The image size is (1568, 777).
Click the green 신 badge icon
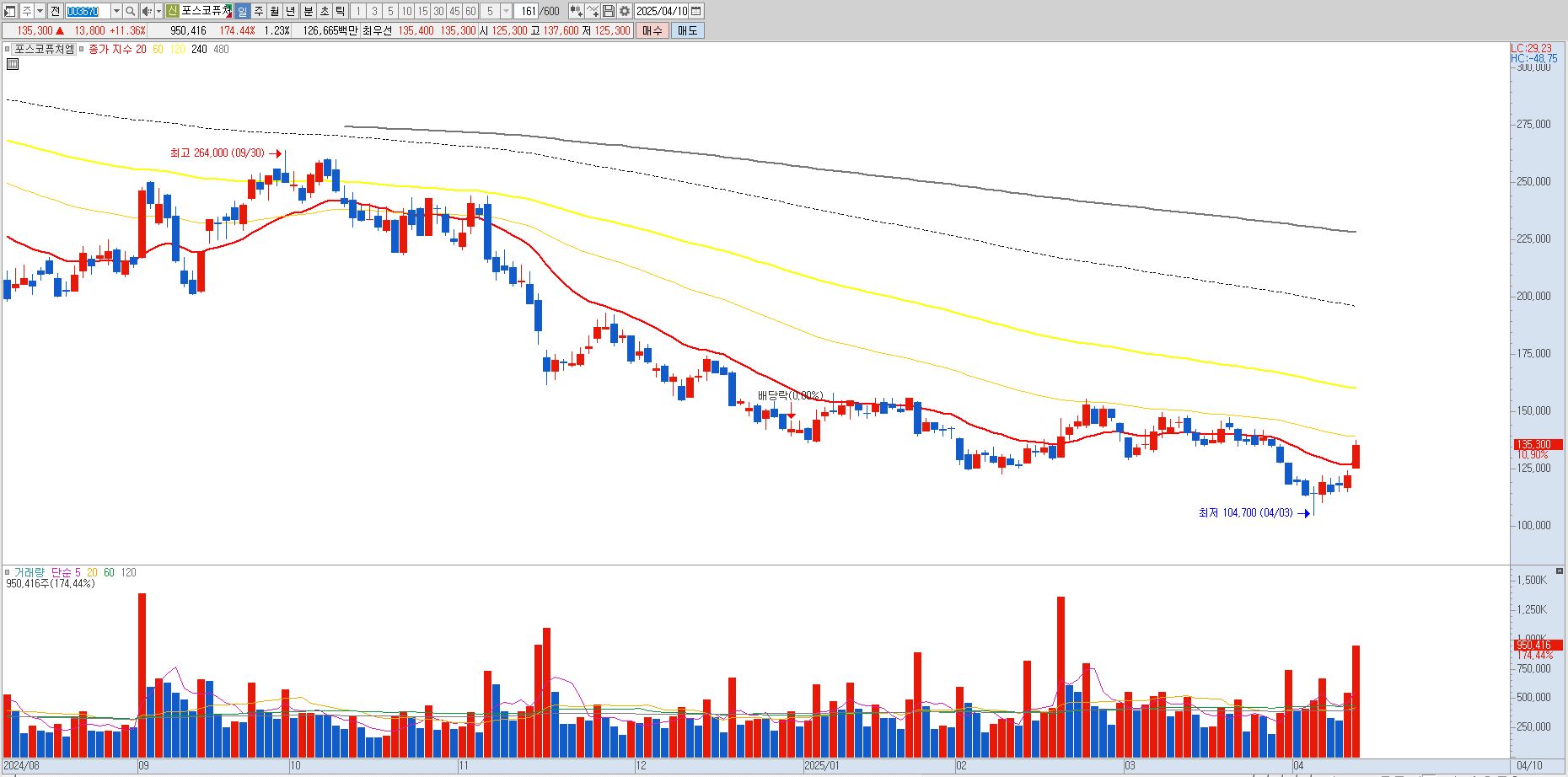tap(172, 11)
